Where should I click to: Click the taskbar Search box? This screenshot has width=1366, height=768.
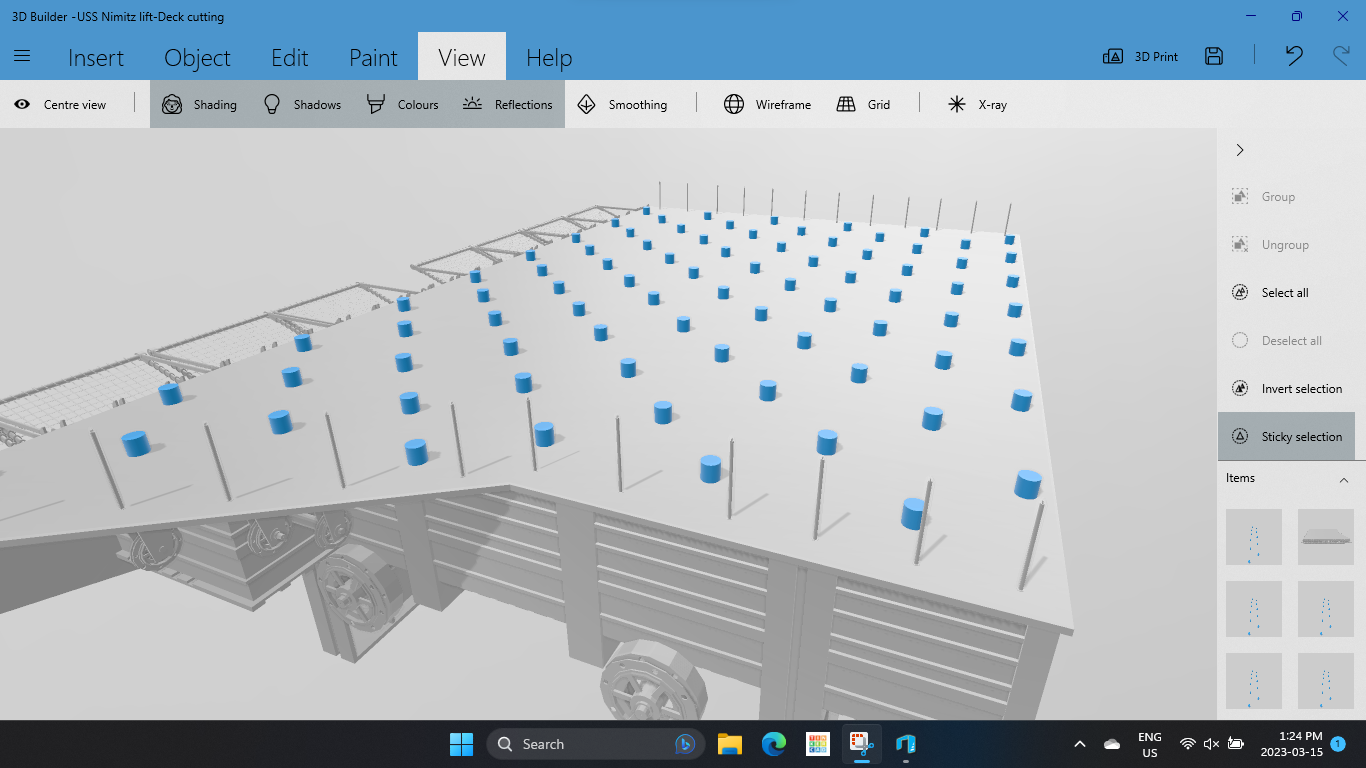coord(596,744)
